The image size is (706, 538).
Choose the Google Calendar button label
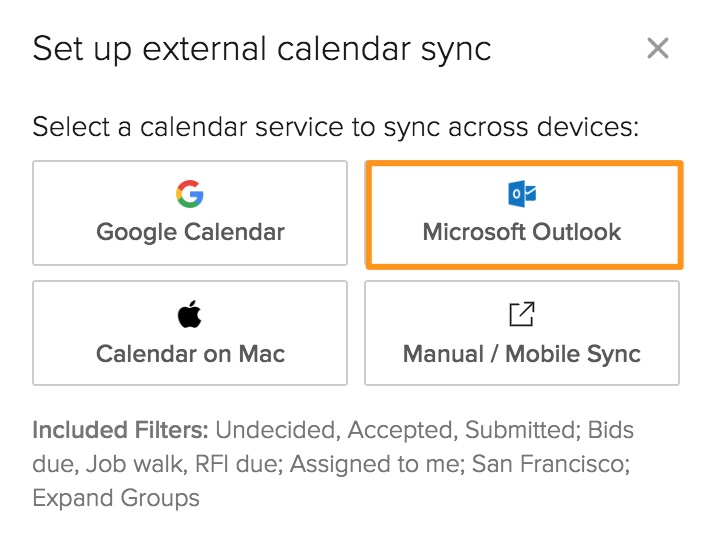(x=190, y=232)
